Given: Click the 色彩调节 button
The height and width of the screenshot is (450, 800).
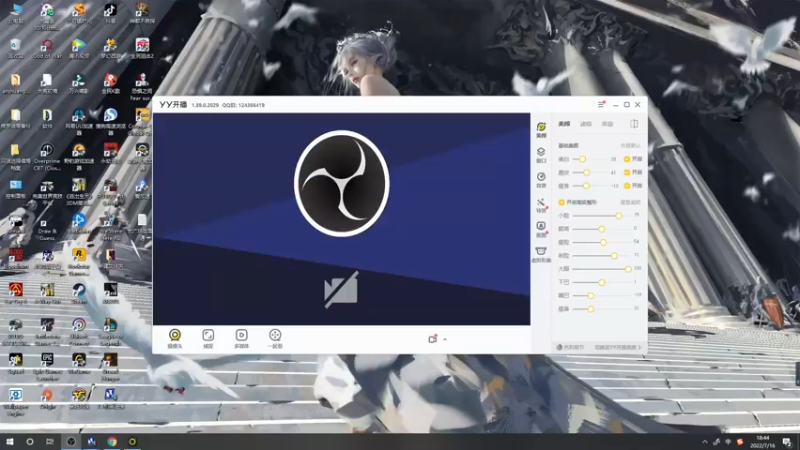Looking at the screenshot, I should (570, 347).
